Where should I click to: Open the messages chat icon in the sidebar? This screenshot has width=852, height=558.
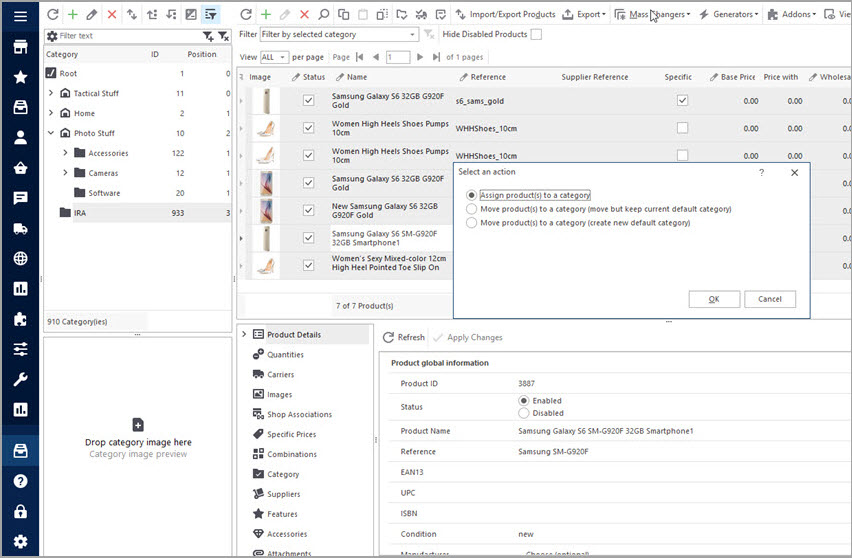(x=20, y=198)
